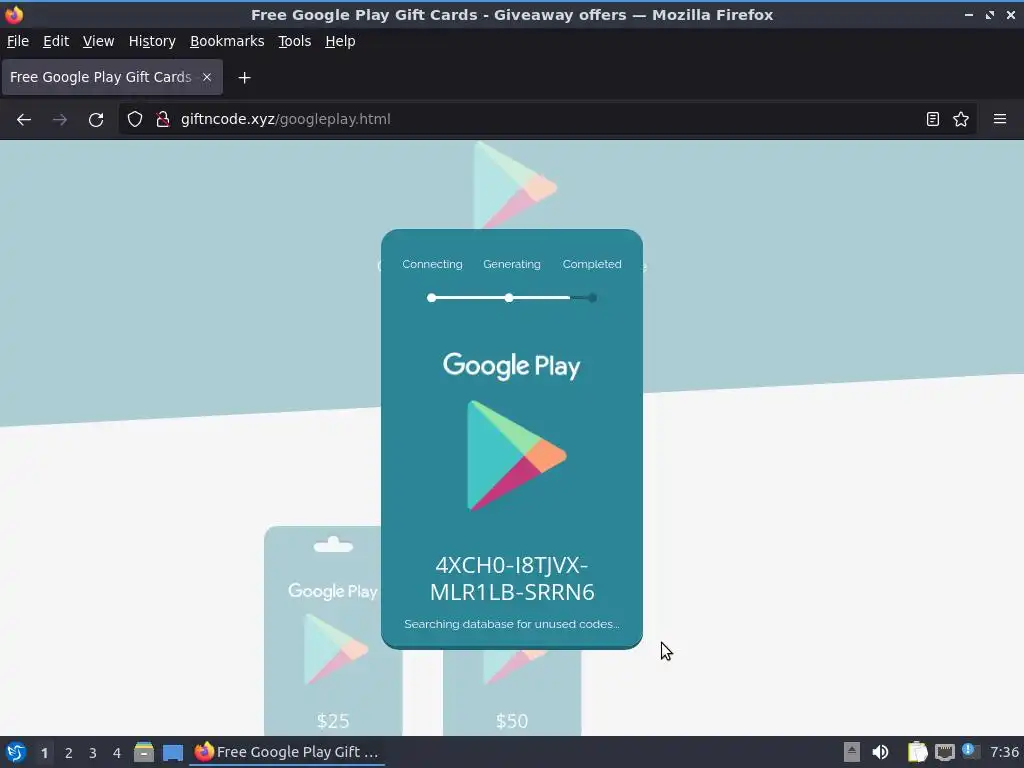The height and width of the screenshot is (768, 1024).
Task: Switch to workspace 1
Action: (x=44, y=753)
